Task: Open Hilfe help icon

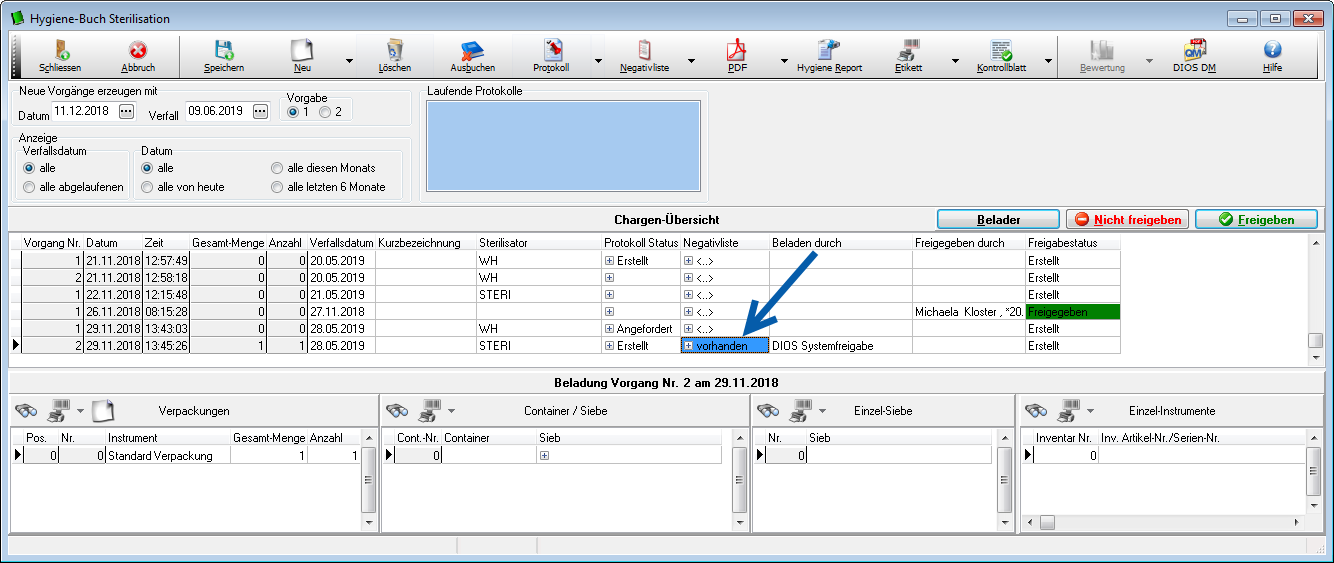Action: [x=1272, y=50]
